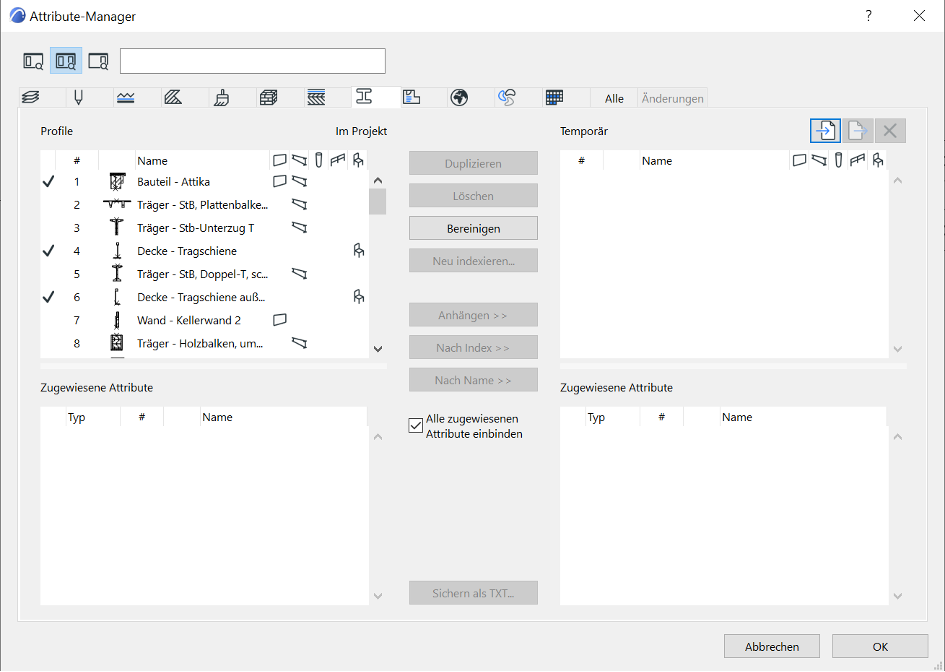
Task: Switch to the Änderungen tab
Action: click(x=673, y=98)
